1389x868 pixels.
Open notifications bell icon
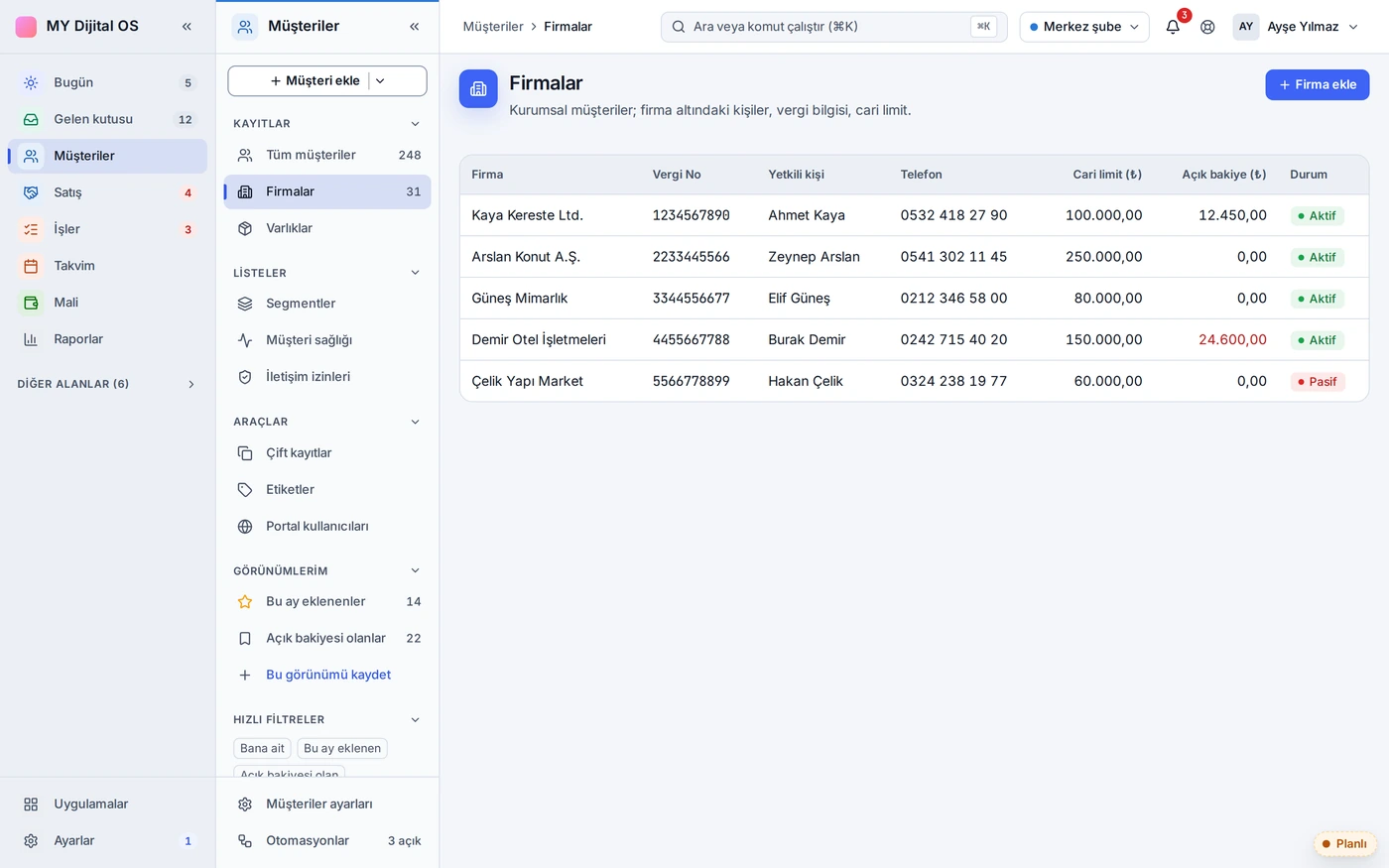(x=1173, y=27)
